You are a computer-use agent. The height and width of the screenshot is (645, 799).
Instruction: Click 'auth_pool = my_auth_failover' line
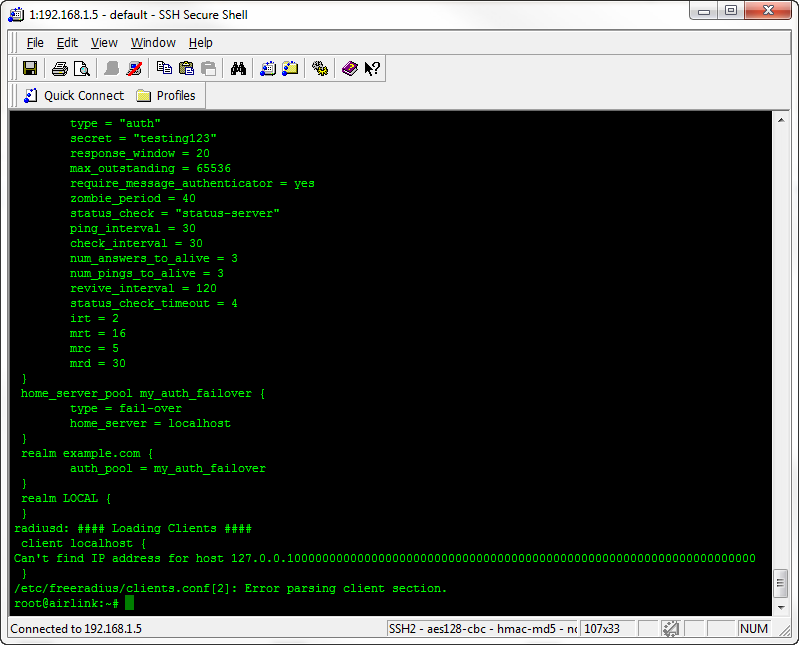click(168, 468)
